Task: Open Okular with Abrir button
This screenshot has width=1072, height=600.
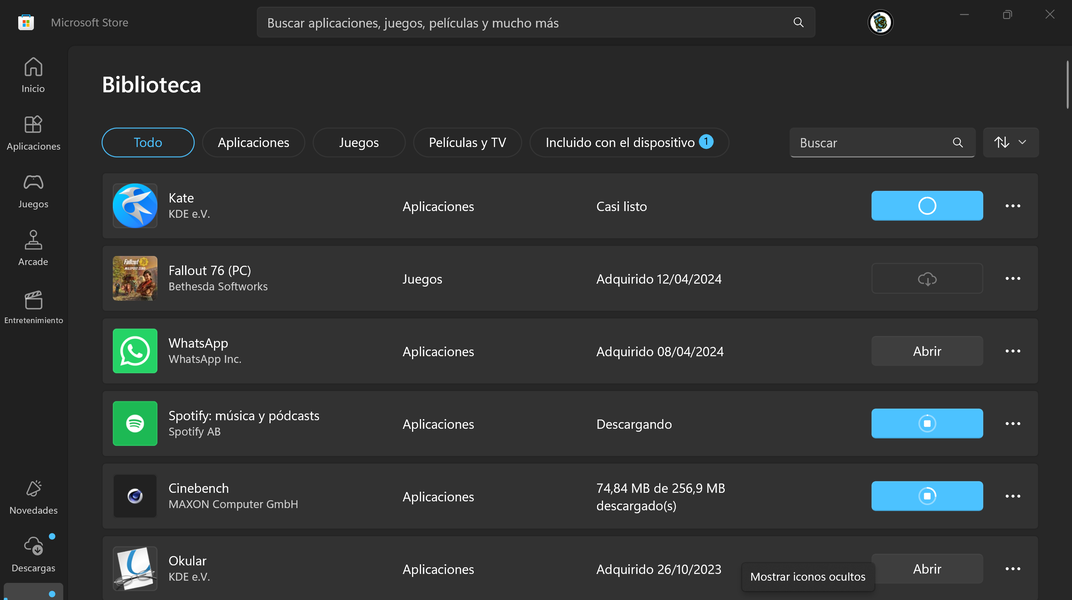Action: click(927, 569)
